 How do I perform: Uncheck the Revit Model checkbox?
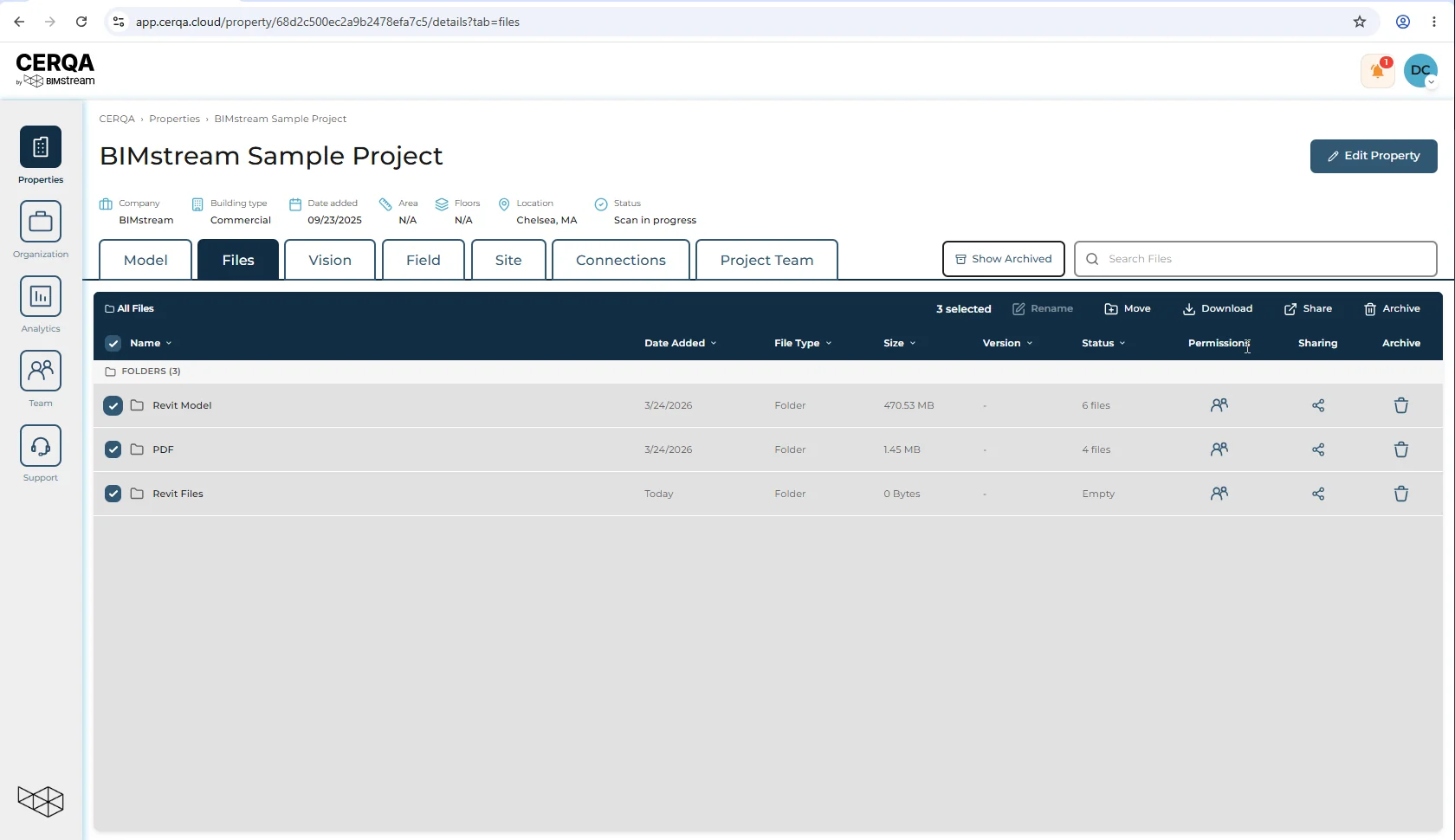click(x=113, y=405)
